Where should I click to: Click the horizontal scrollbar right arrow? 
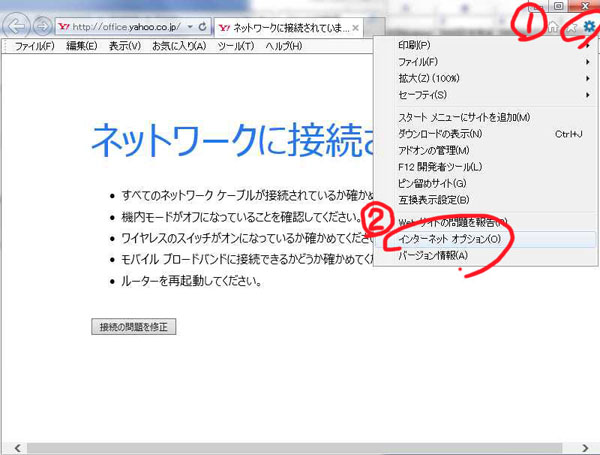click(585, 448)
